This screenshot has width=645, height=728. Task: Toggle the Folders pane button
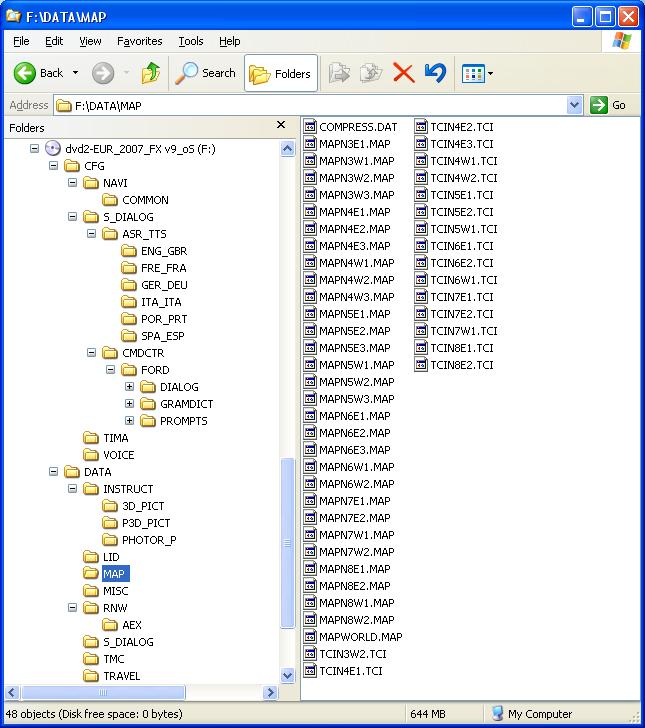280,73
